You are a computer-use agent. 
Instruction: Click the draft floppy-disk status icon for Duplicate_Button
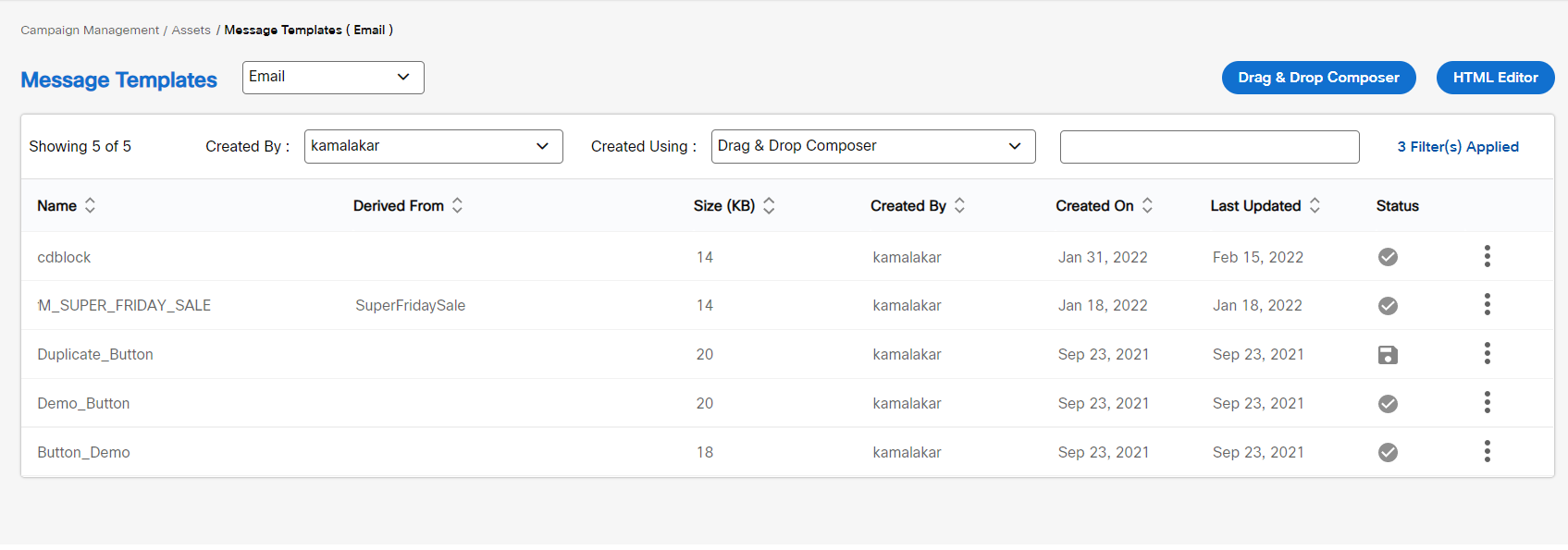[1388, 354]
